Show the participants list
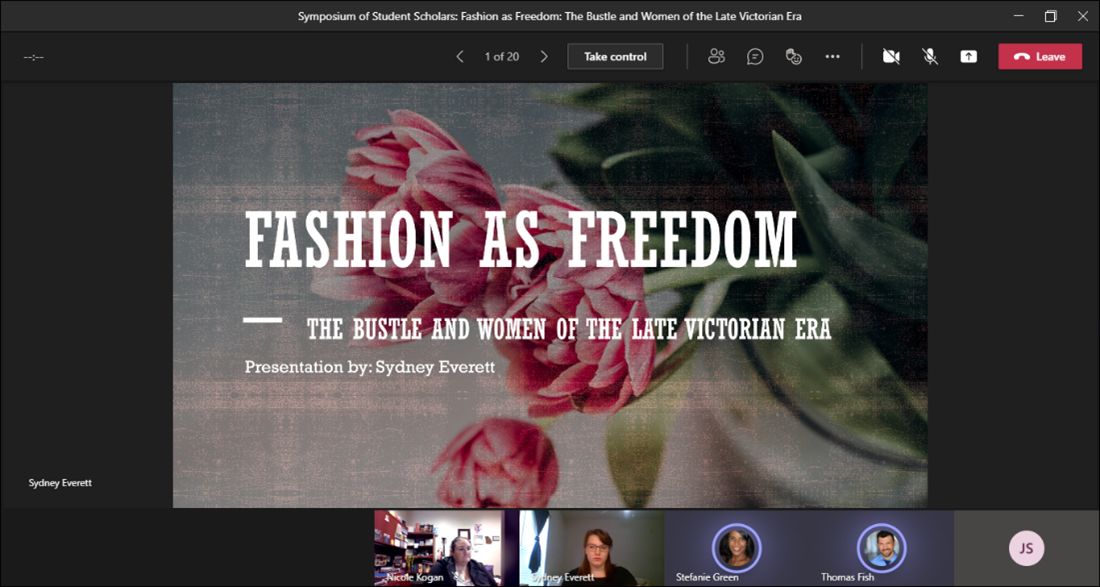1100x587 pixels. pyautogui.click(x=716, y=57)
